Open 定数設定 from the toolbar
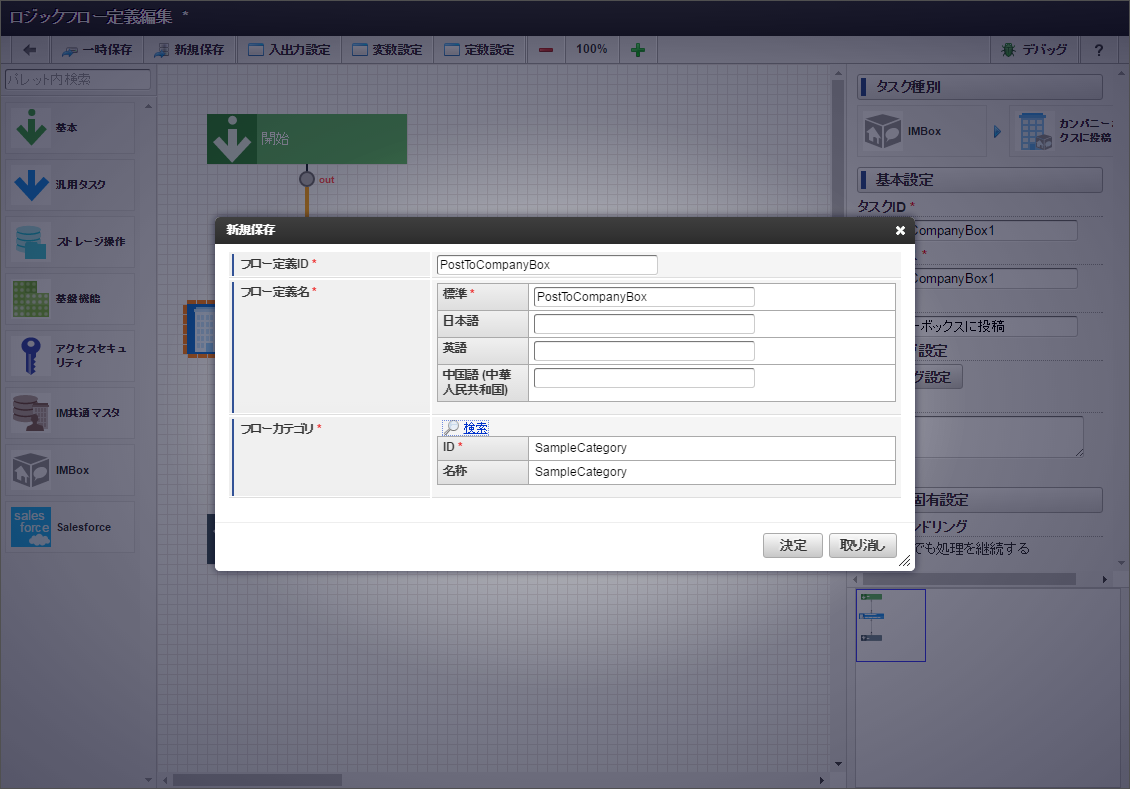 pos(479,50)
